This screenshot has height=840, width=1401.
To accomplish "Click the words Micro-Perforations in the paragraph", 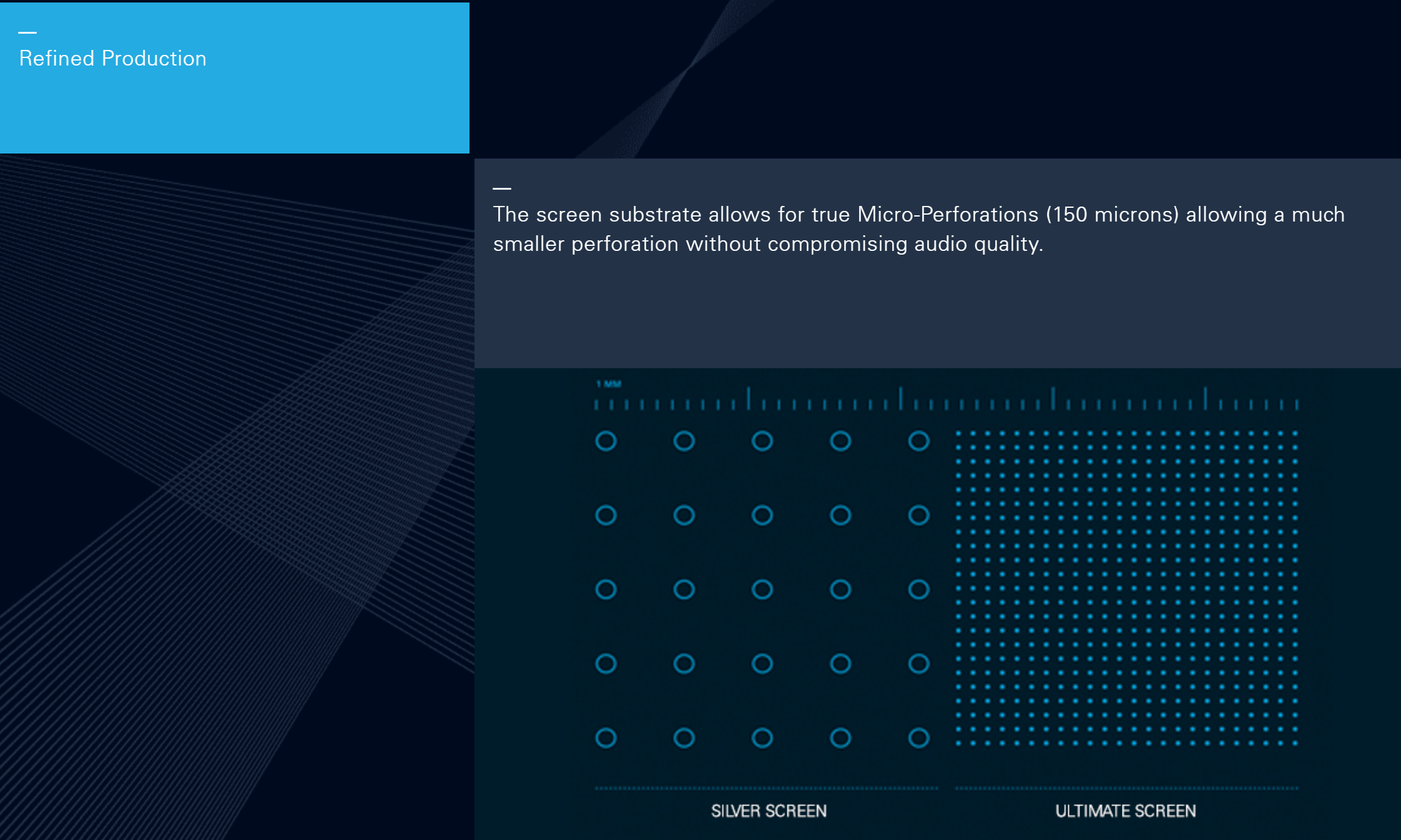I will pyautogui.click(x=947, y=215).
